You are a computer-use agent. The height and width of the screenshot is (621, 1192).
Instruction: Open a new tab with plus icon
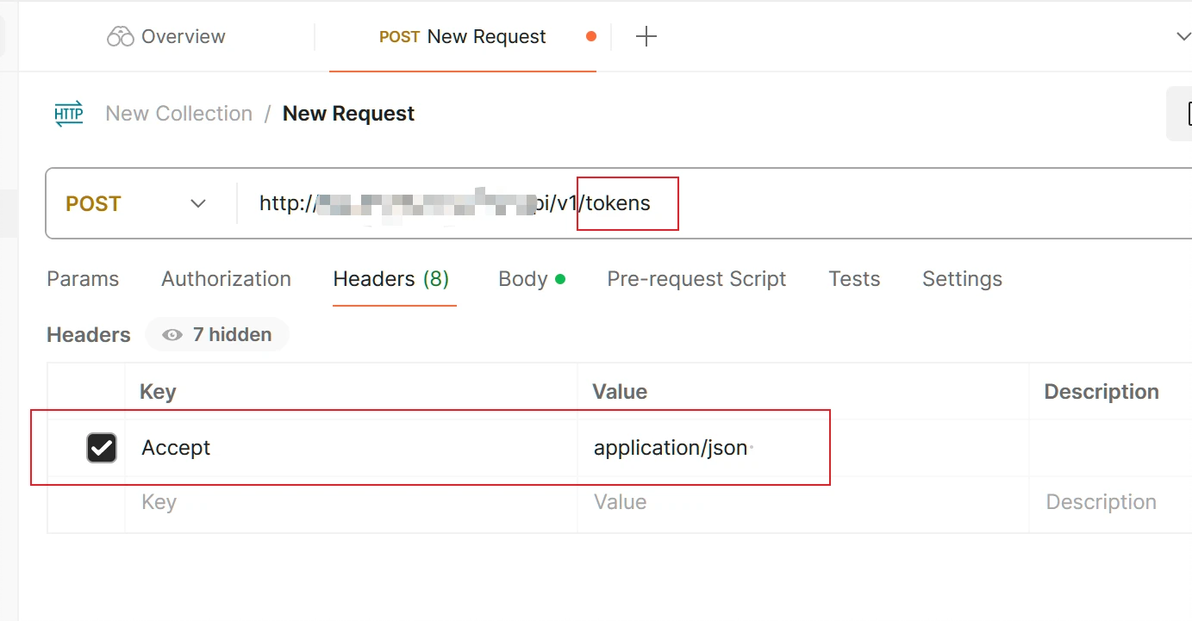coord(647,37)
